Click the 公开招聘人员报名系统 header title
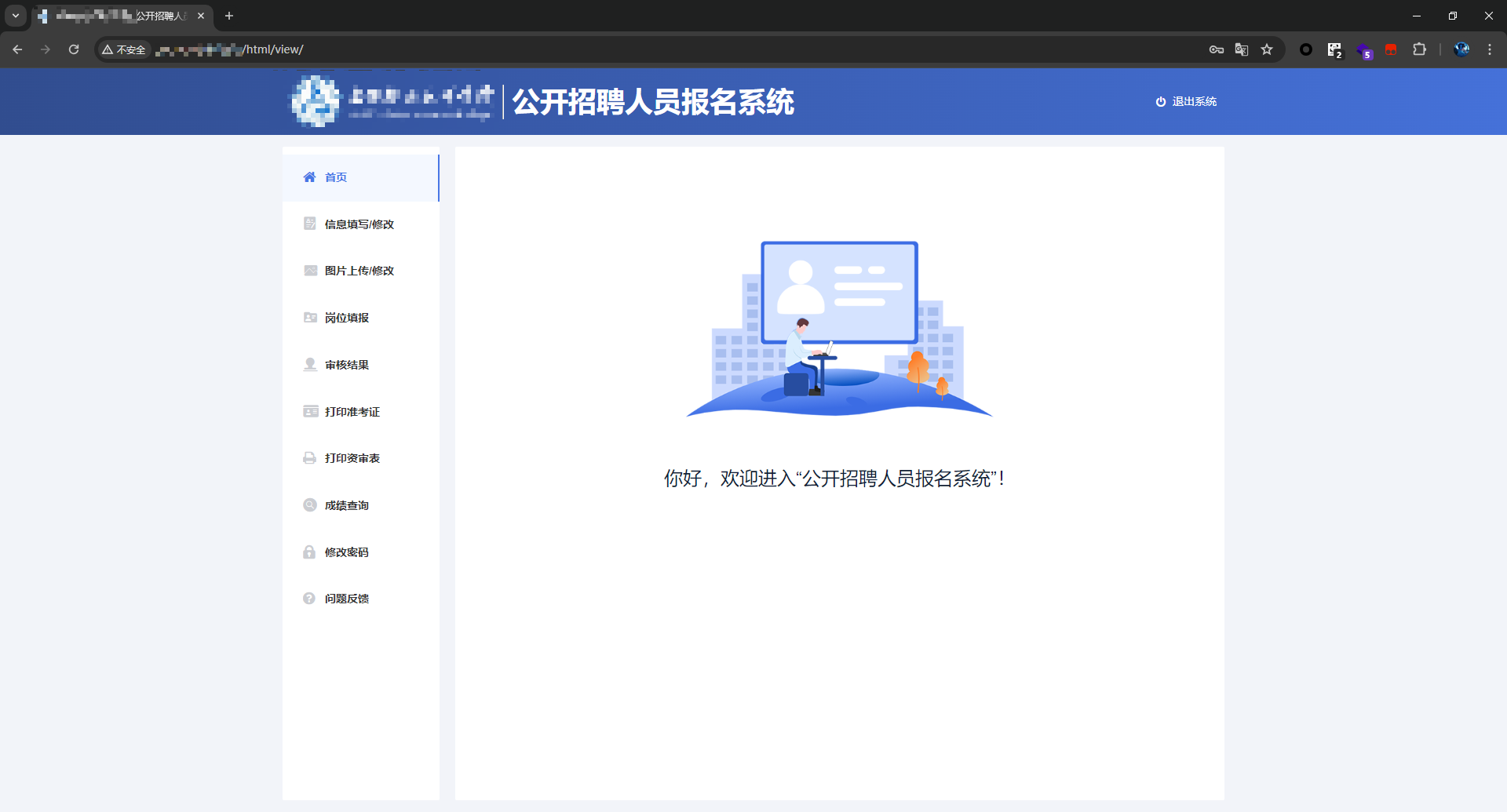This screenshot has width=1507, height=812. (653, 102)
